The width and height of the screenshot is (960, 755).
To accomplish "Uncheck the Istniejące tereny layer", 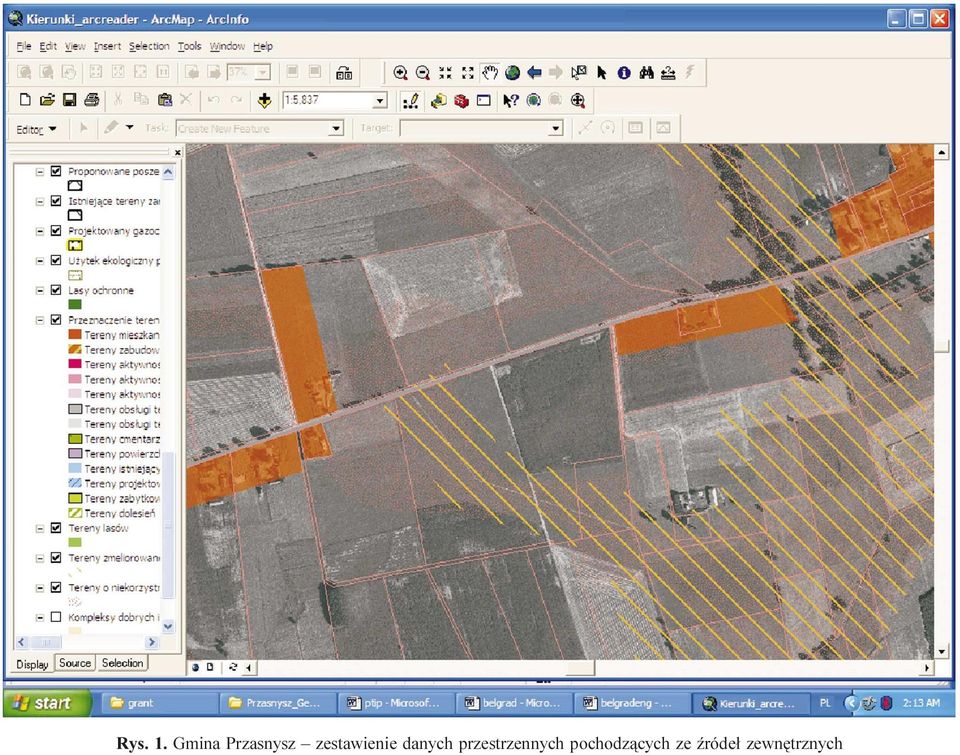I will coord(56,201).
